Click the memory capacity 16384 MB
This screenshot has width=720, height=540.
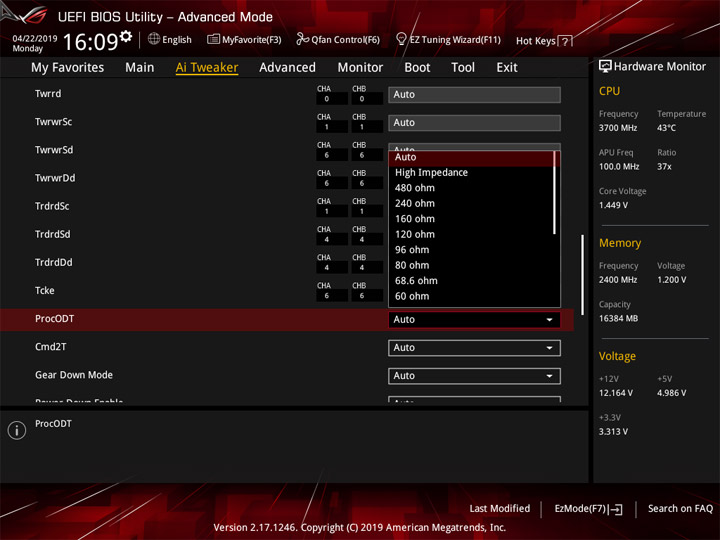(x=618, y=319)
